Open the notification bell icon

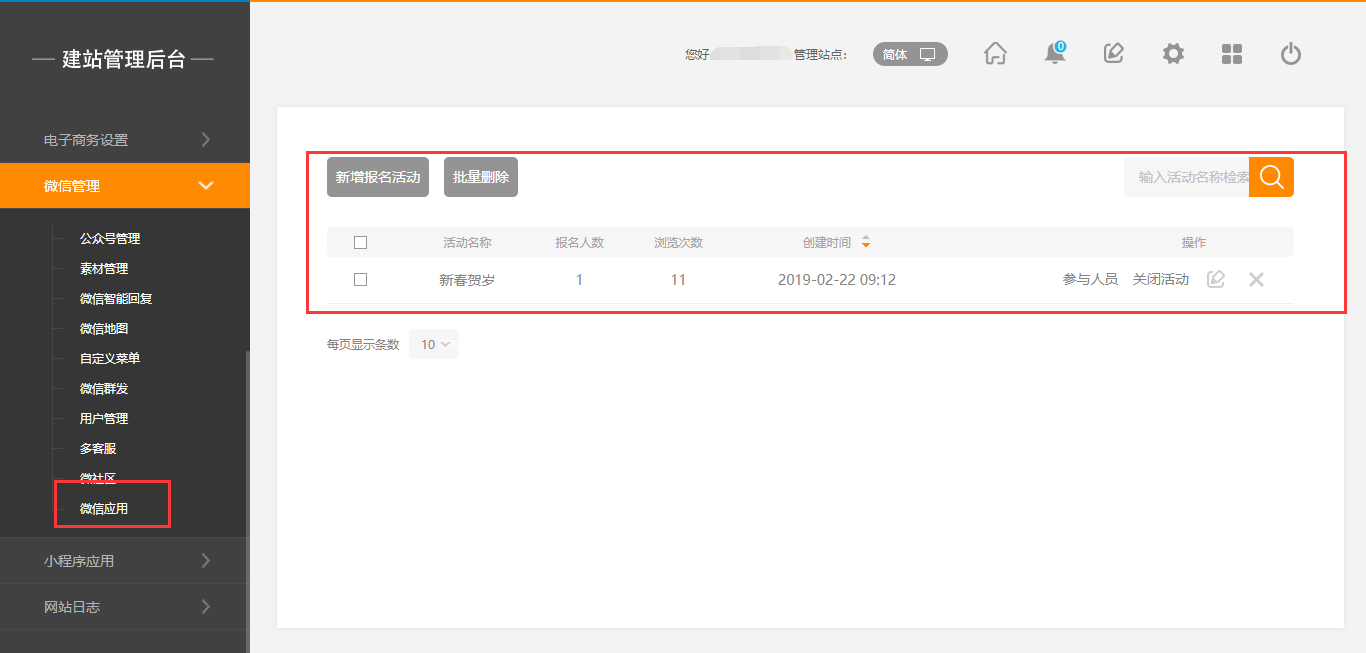coord(1055,54)
